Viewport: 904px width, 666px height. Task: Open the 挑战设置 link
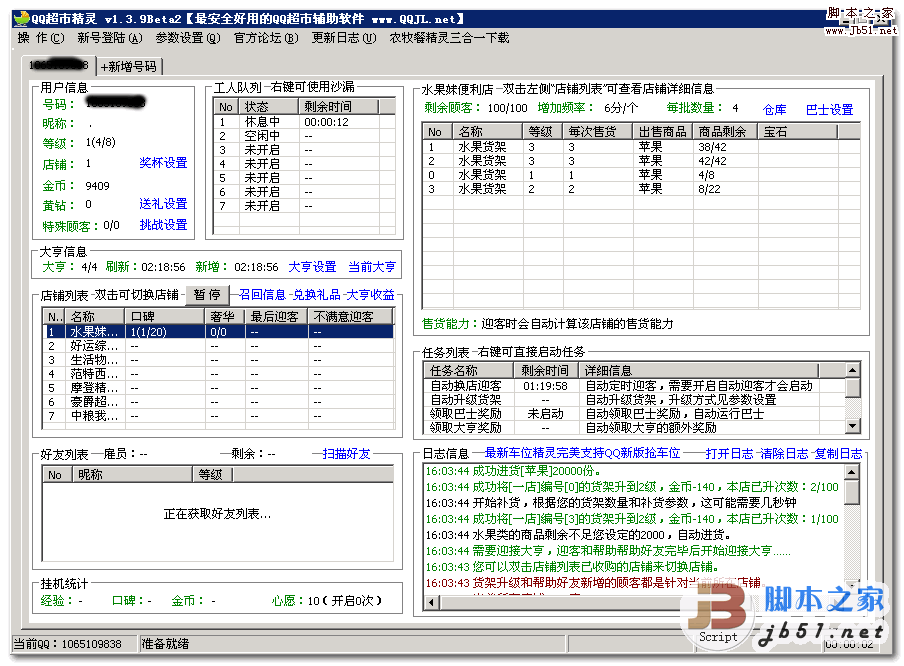coord(163,225)
